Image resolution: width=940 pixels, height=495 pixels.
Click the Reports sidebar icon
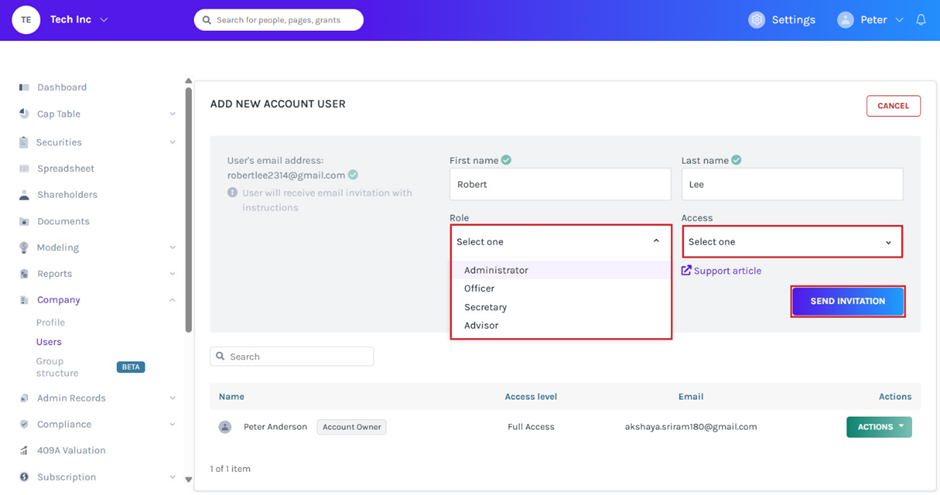[24, 274]
